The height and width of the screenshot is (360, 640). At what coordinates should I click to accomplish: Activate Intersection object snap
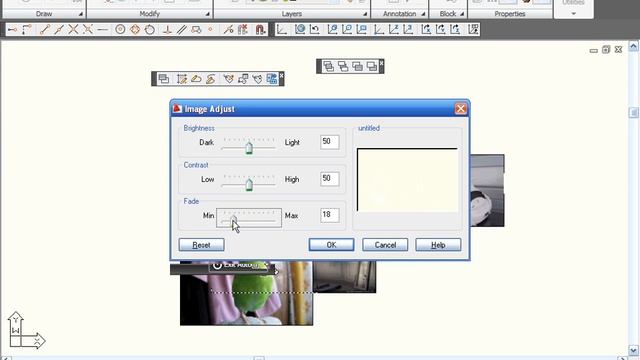point(73,29)
